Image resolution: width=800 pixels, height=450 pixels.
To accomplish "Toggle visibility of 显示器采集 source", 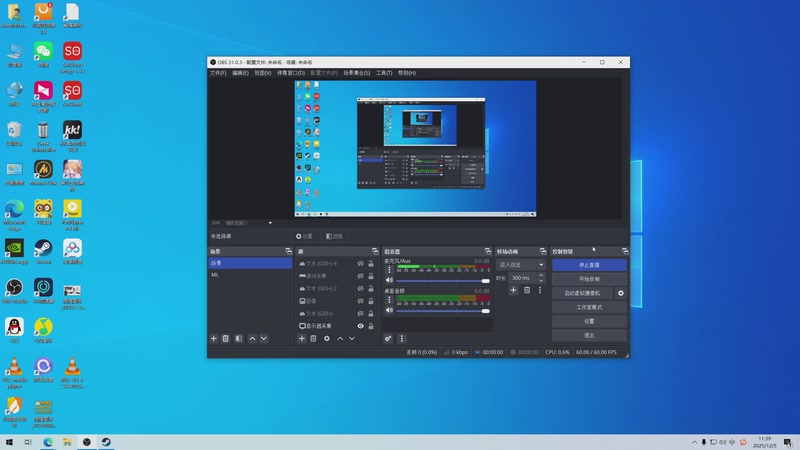I will [x=360, y=326].
